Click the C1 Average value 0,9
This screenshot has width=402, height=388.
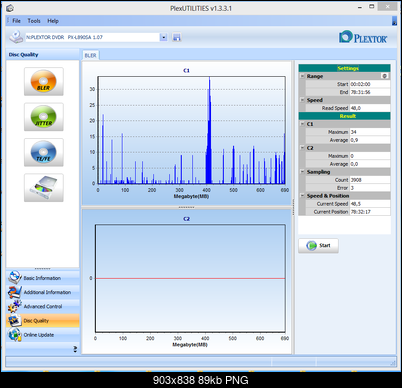point(370,140)
